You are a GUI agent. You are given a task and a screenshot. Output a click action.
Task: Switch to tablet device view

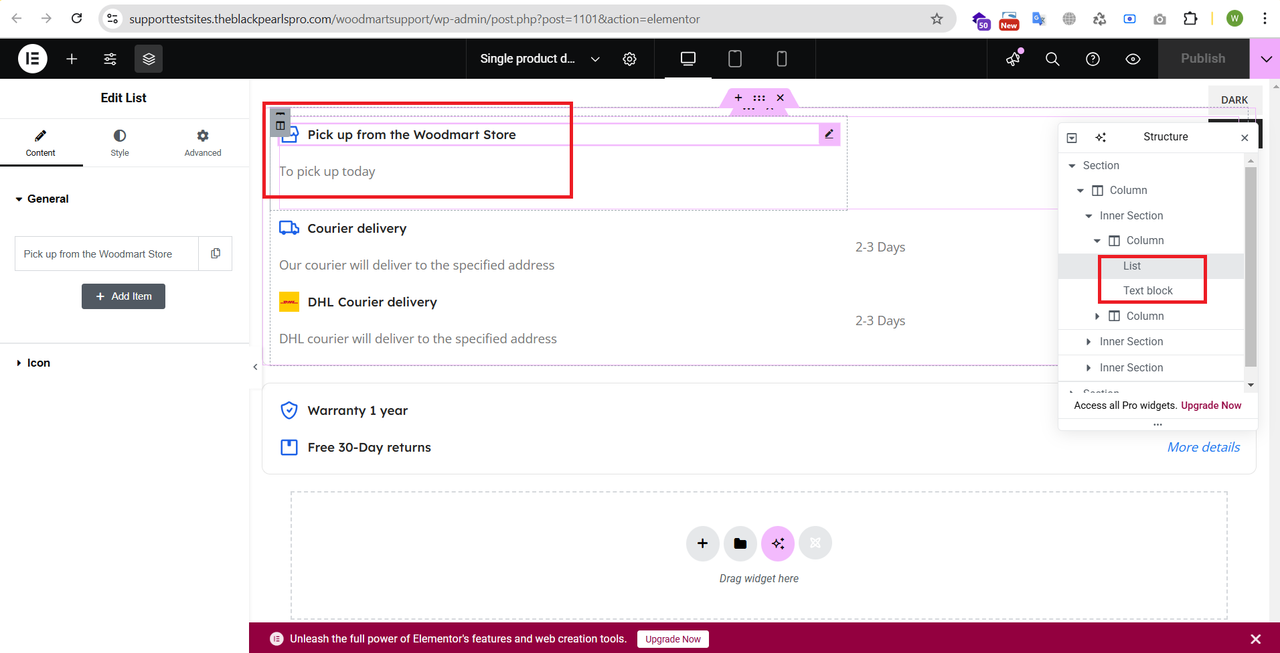735,59
